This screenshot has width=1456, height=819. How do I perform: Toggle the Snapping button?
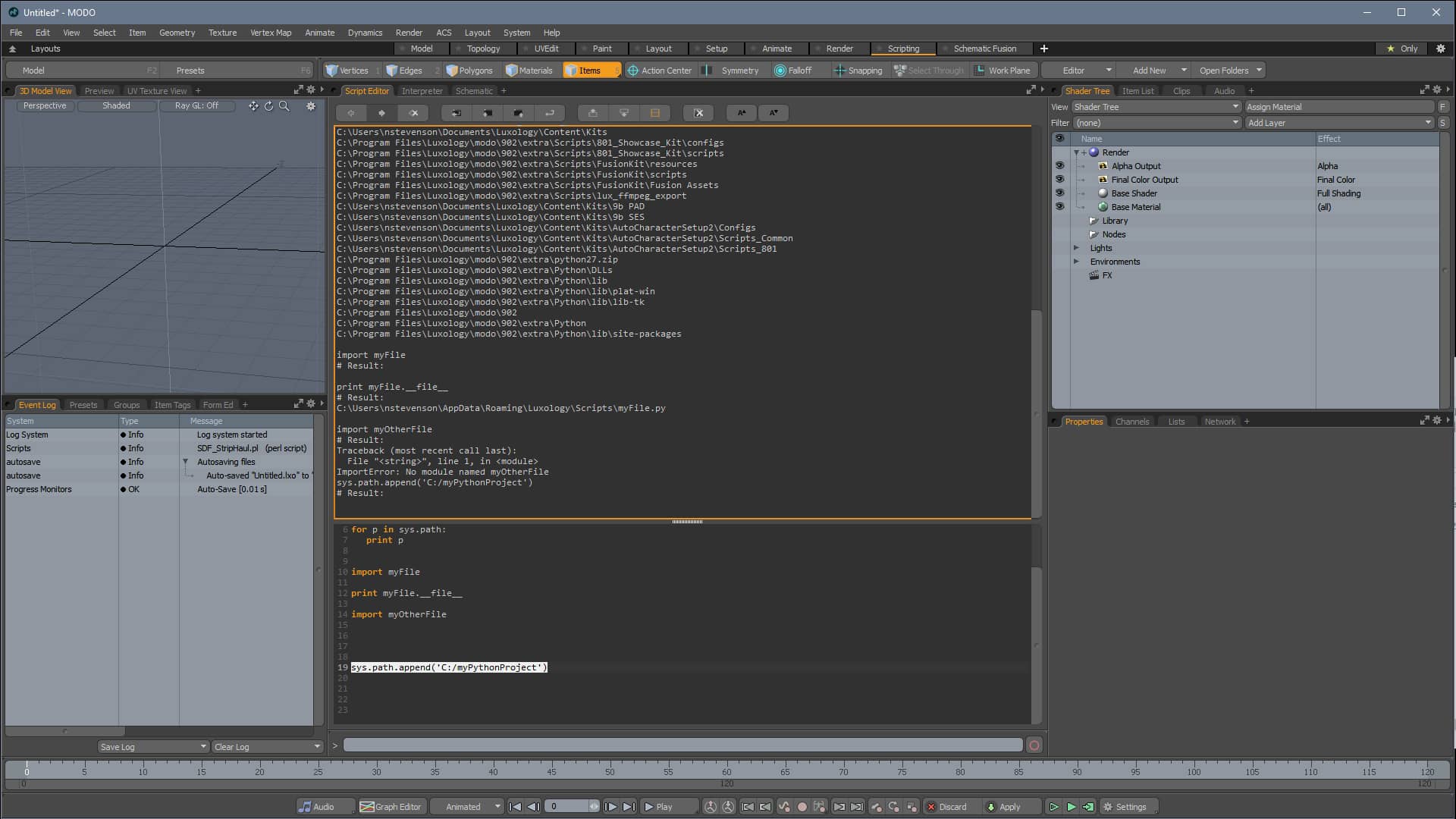858,71
